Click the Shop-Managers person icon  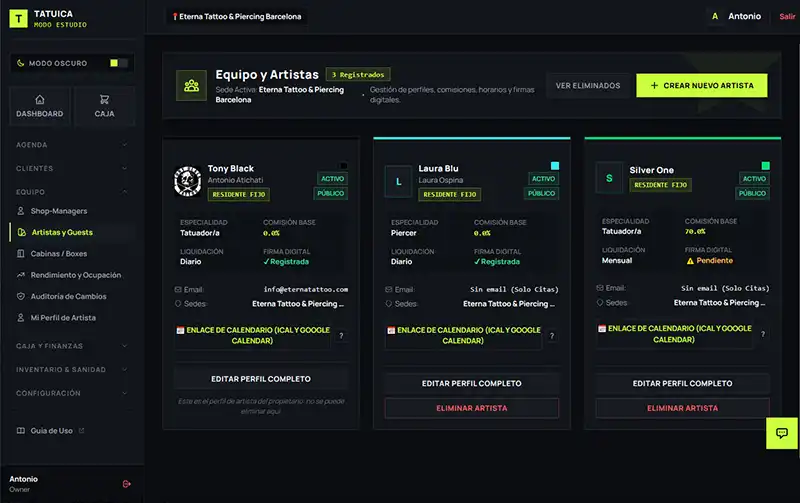(21, 211)
